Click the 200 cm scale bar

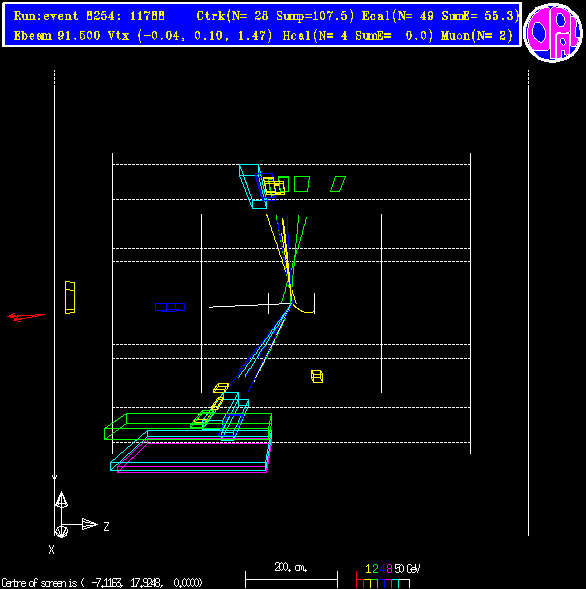[x=291, y=577]
